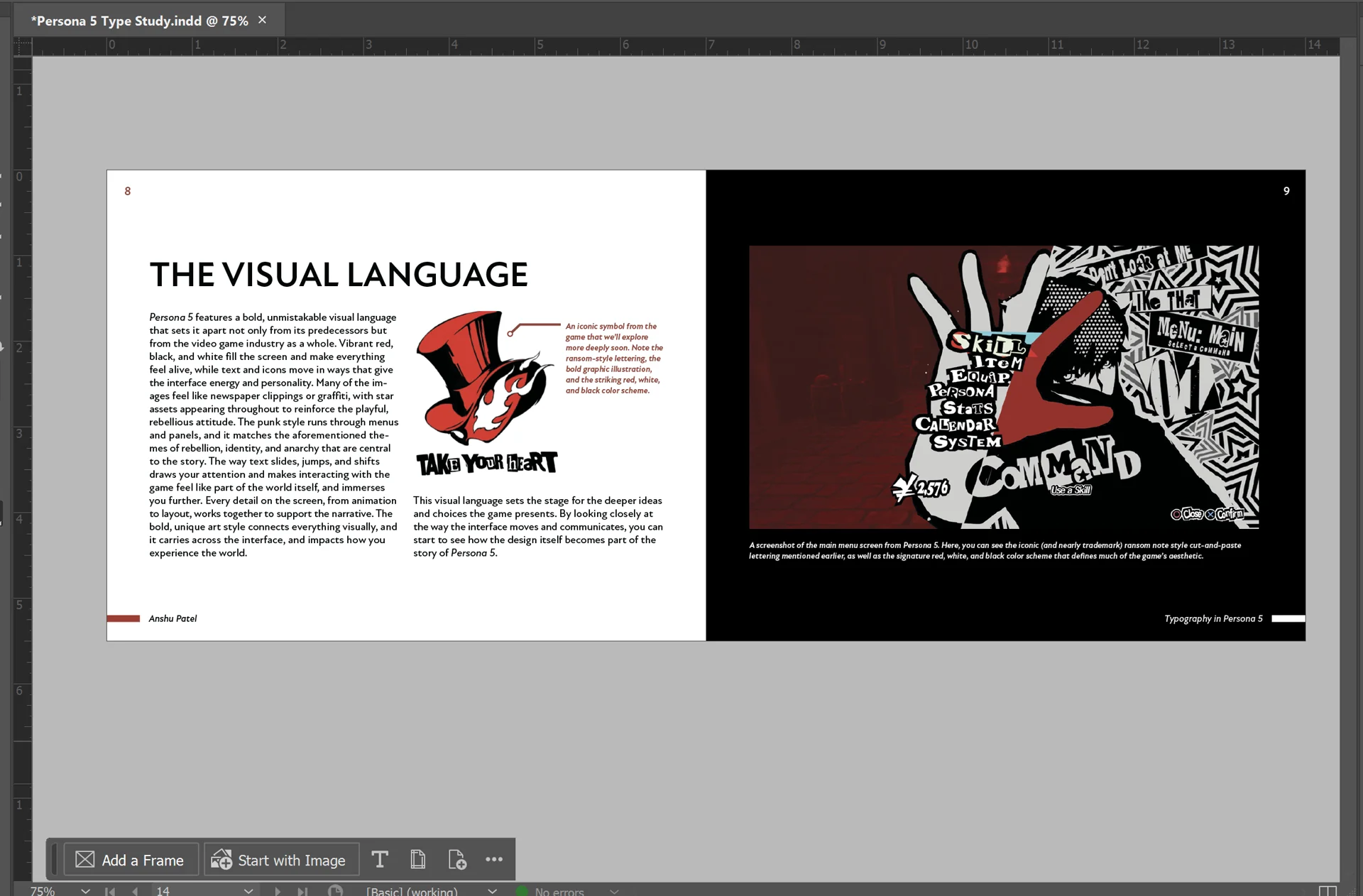Select the Persona 5 Type Study.indd tab
1363x896 pixels.
[x=139, y=21]
